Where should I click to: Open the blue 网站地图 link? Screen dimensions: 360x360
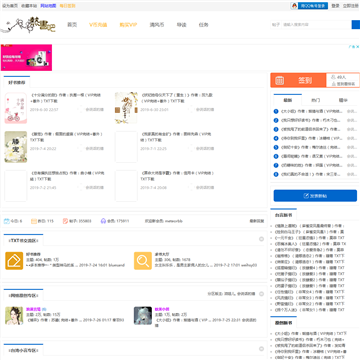click(x=48, y=6)
